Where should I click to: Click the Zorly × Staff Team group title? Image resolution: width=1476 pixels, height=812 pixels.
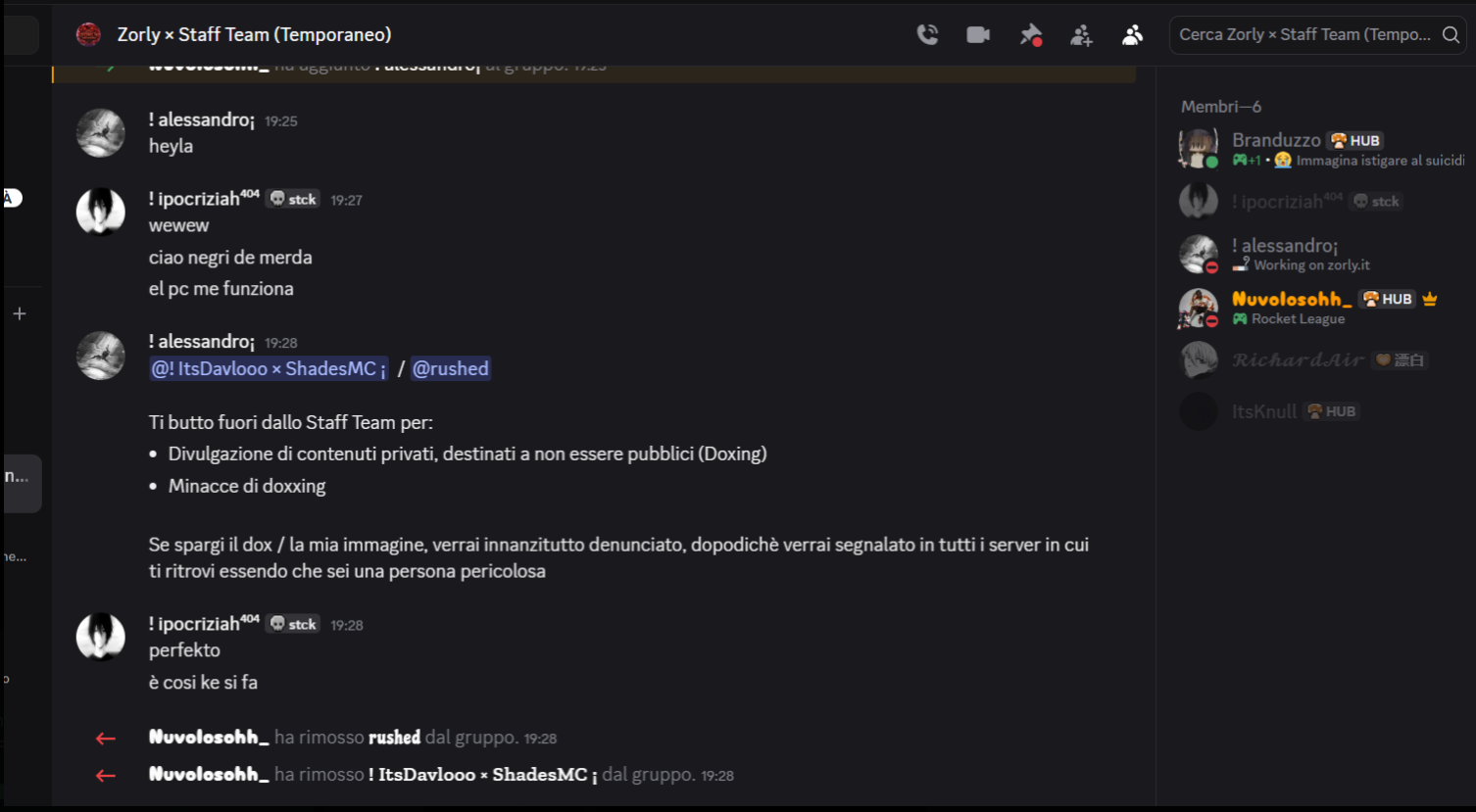[x=254, y=35]
